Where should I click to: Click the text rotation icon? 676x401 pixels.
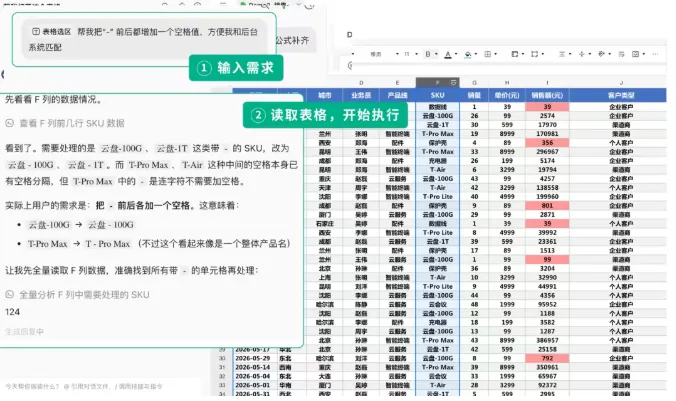(x=601, y=54)
